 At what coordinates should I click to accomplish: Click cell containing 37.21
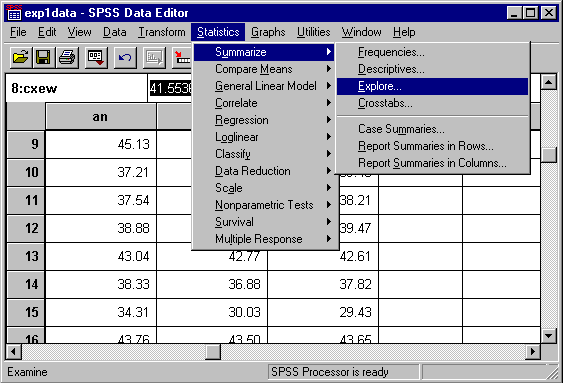tap(101, 172)
